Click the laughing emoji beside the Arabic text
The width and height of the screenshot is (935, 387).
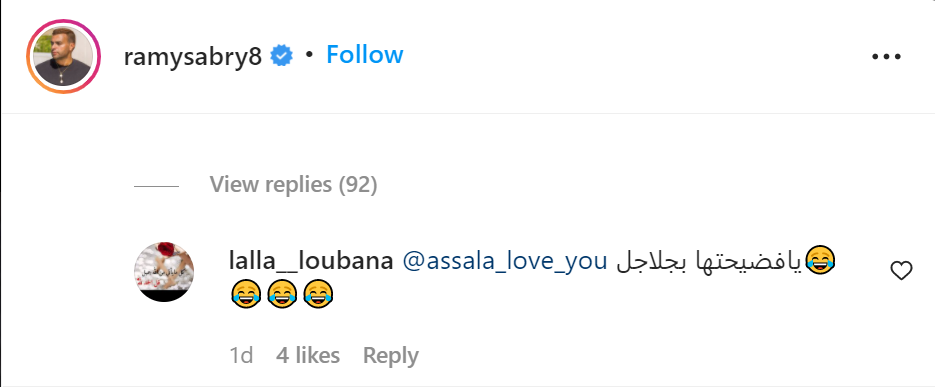820,261
